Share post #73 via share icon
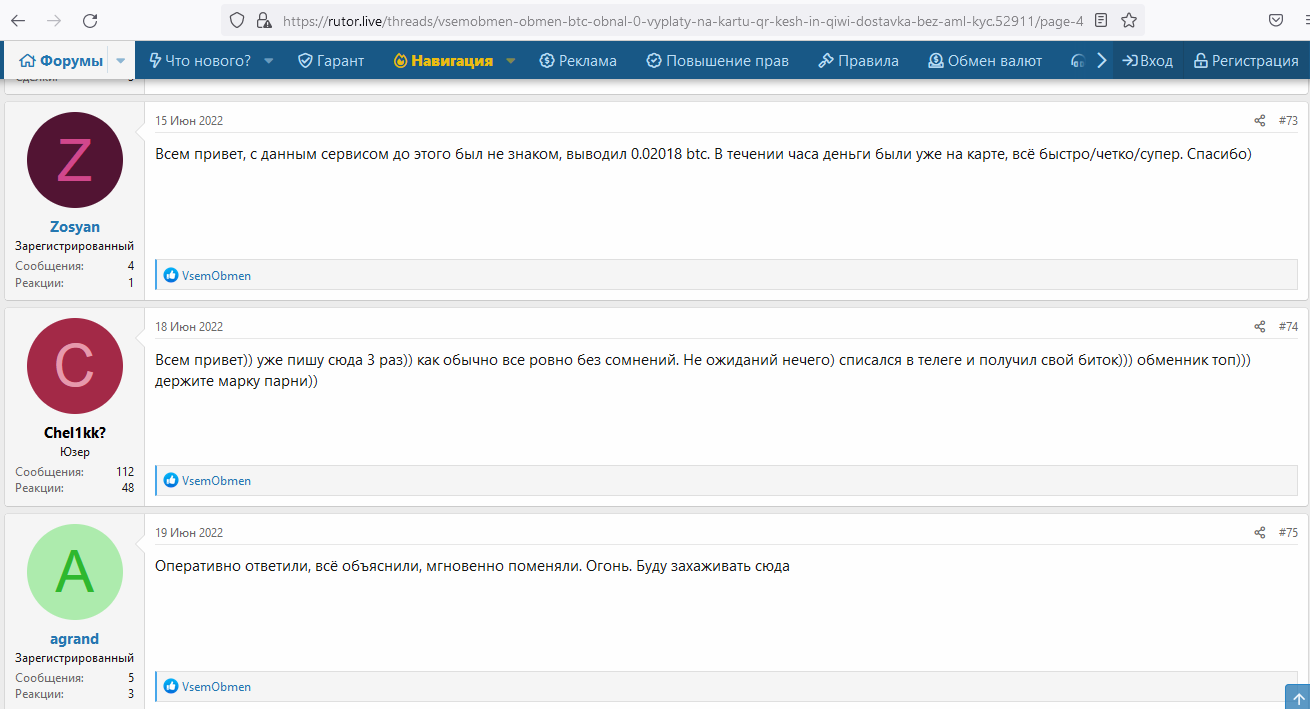1310x709 pixels. (1260, 121)
